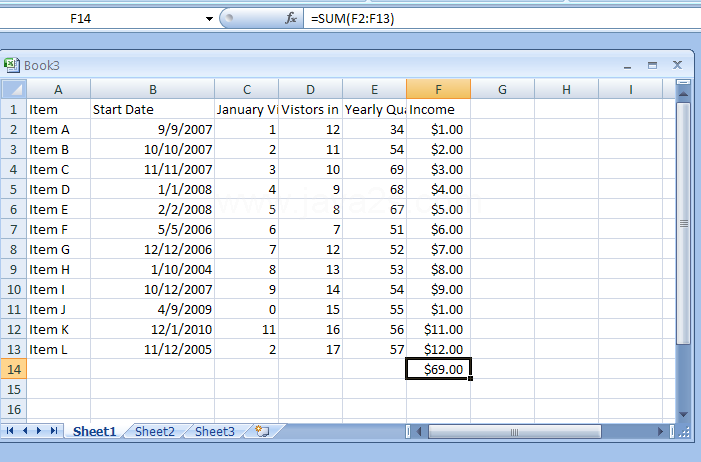Click the Select All corner button
This screenshot has width=701, height=462.
point(13,89)
